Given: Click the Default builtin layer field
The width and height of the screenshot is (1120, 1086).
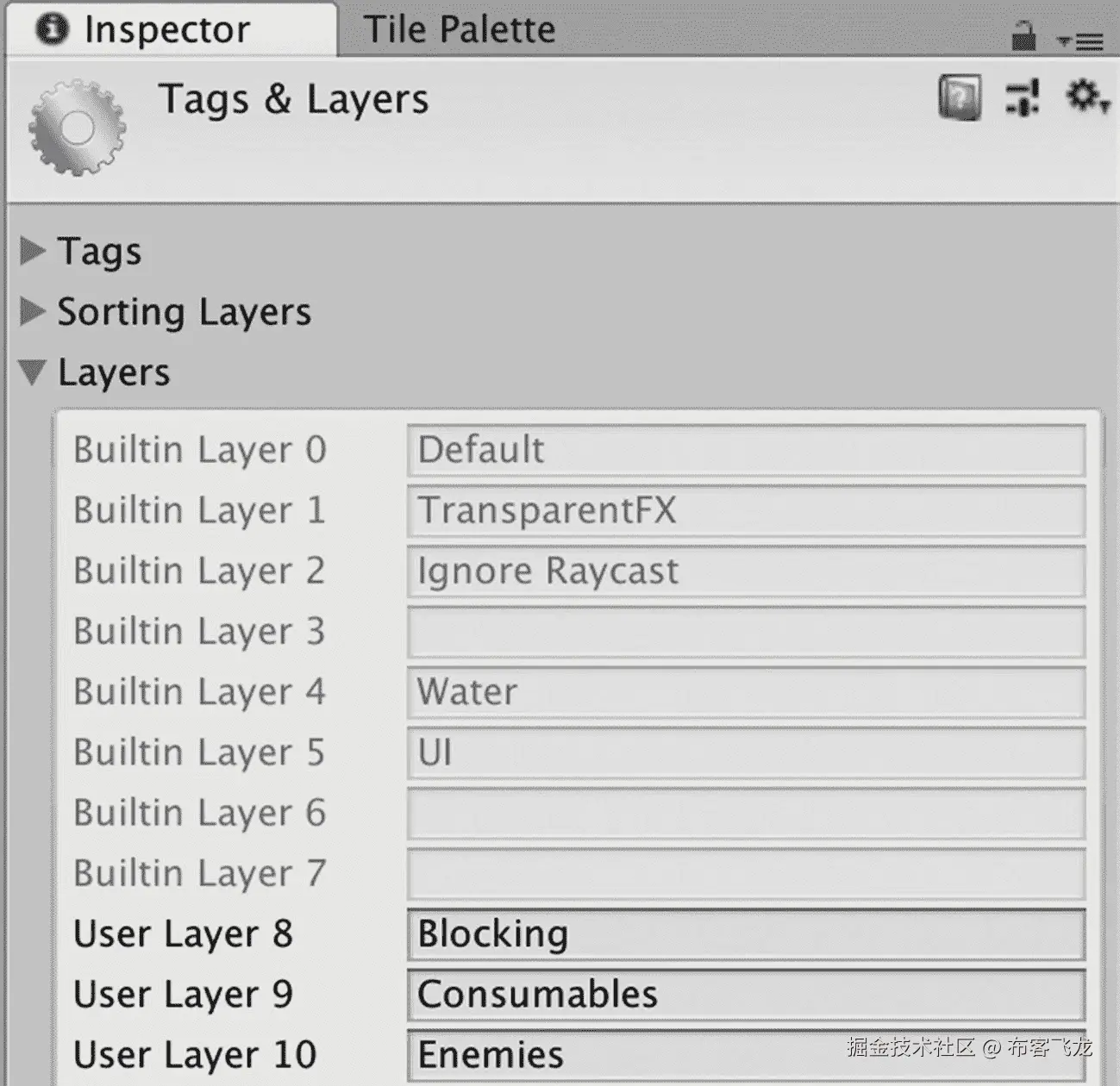Looking at the screenshot, I should pyautogui.click(x=746, y=450).
